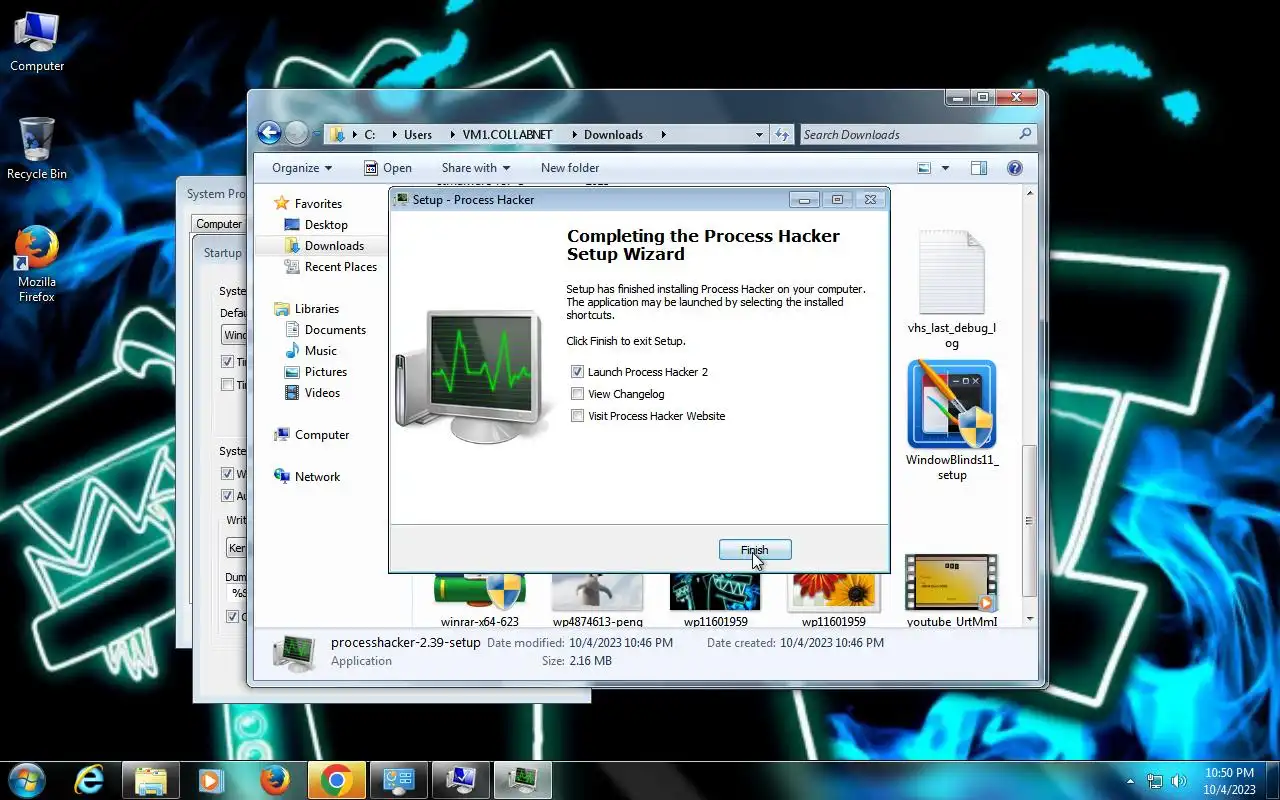1280x800 pixels.
Task: Click Open in the Explorer toolbar
Action: 388,168
